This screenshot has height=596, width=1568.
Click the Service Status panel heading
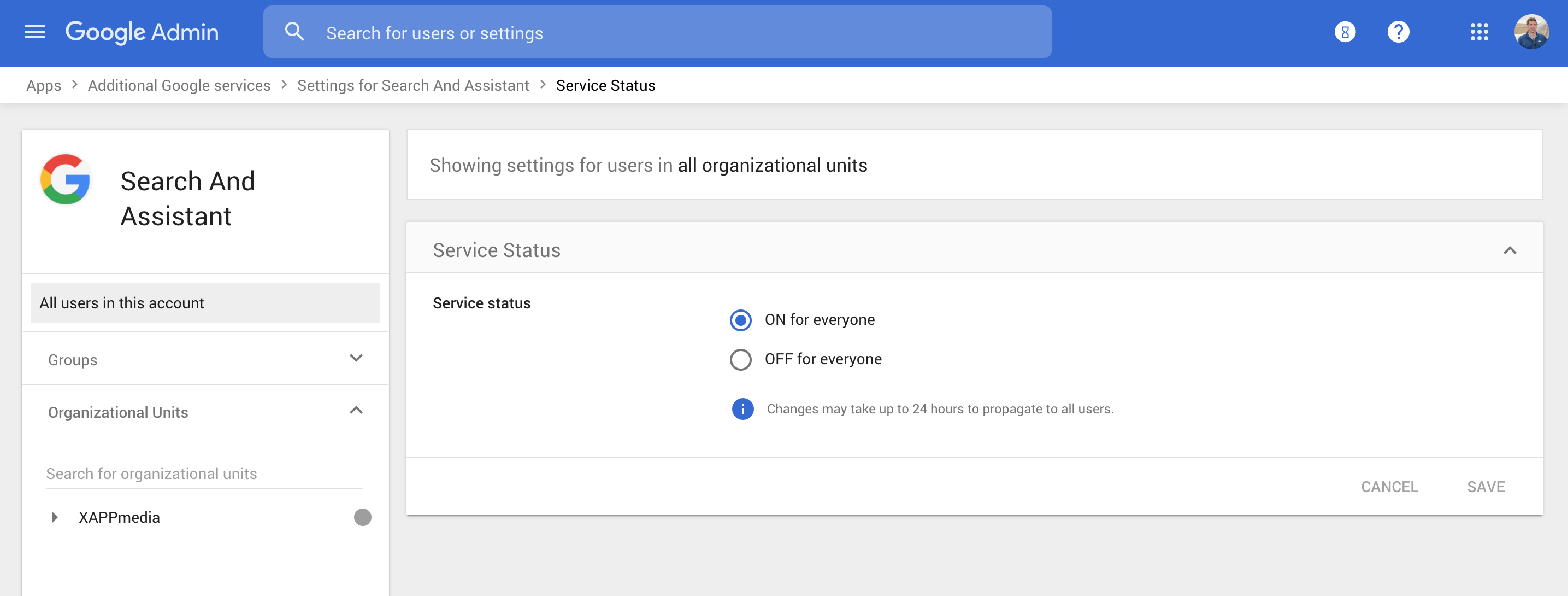pos(497,250)
